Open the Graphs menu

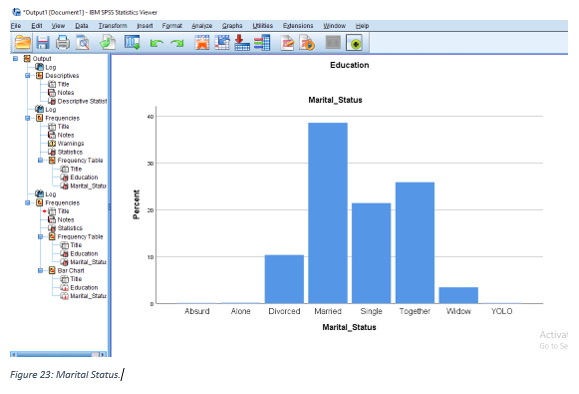(x=232, y=25)
